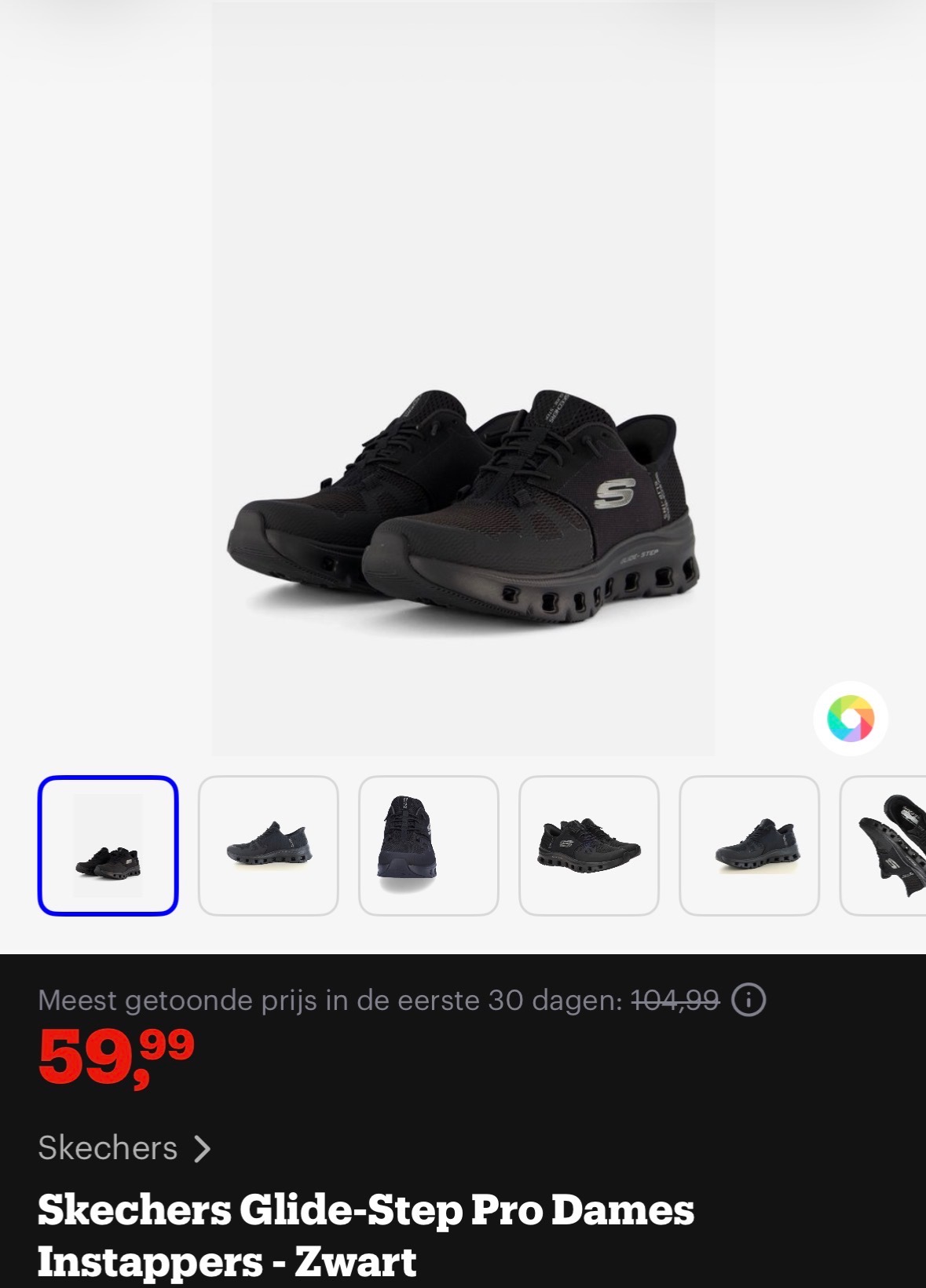
Task: Click the info icon beside 104,99
Action: 748,1001
